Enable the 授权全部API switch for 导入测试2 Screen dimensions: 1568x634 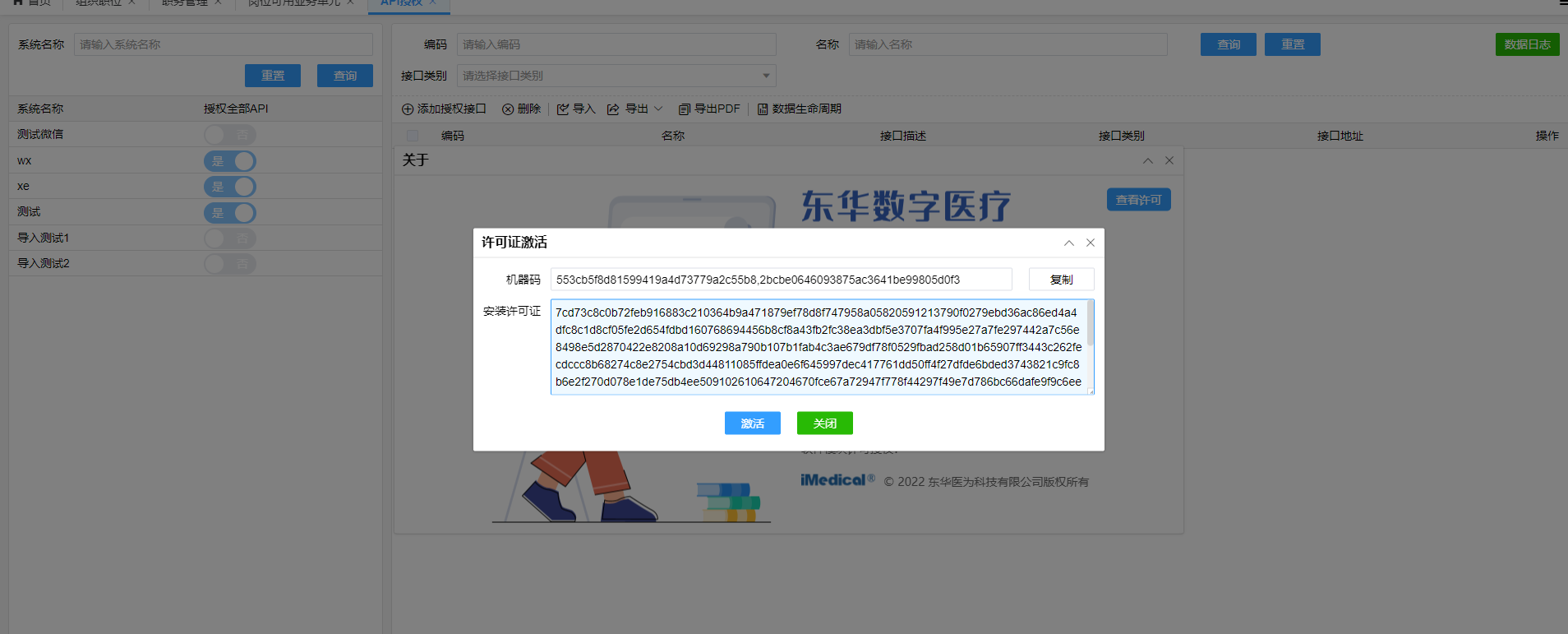point(230,264)
